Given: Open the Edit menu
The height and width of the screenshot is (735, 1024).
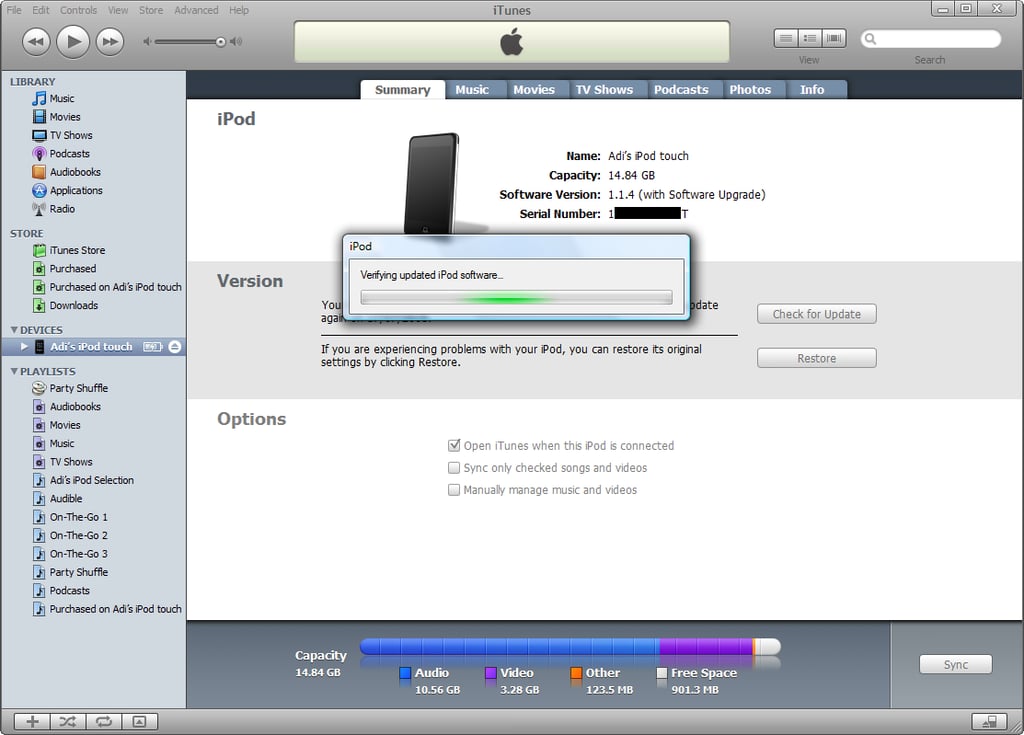Looking at the screenshot, I should (40, 10).
